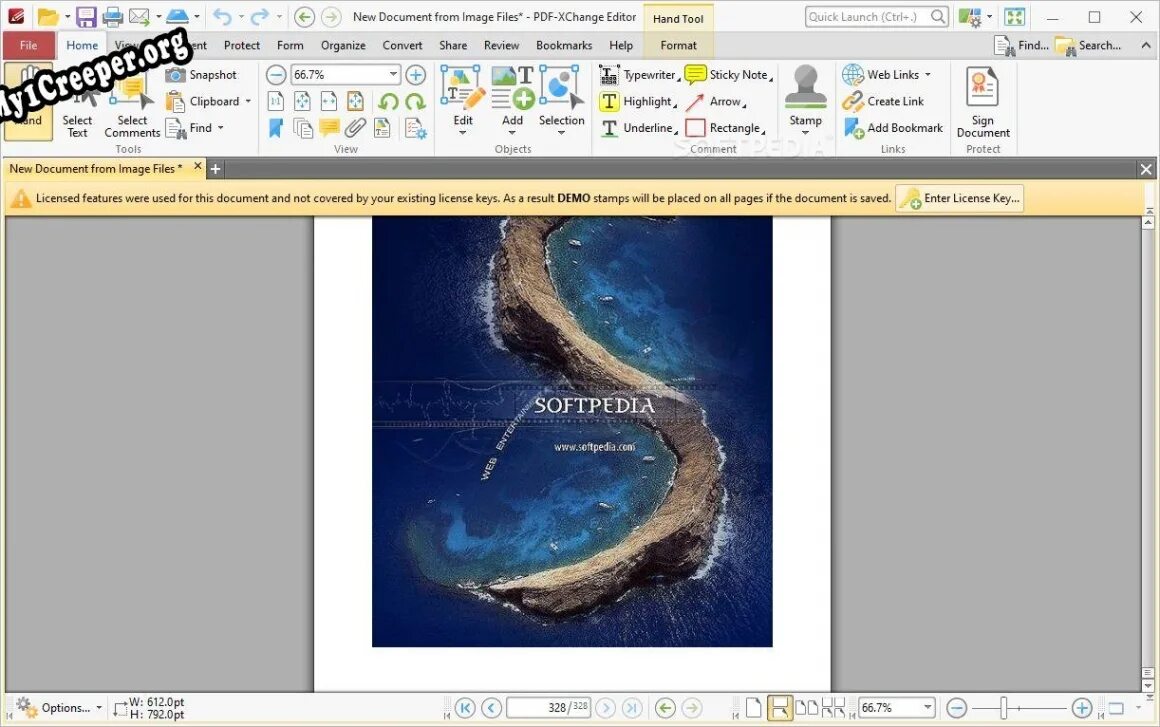
Task: Click the Create Link tool
Action: [x=883, y=101]
